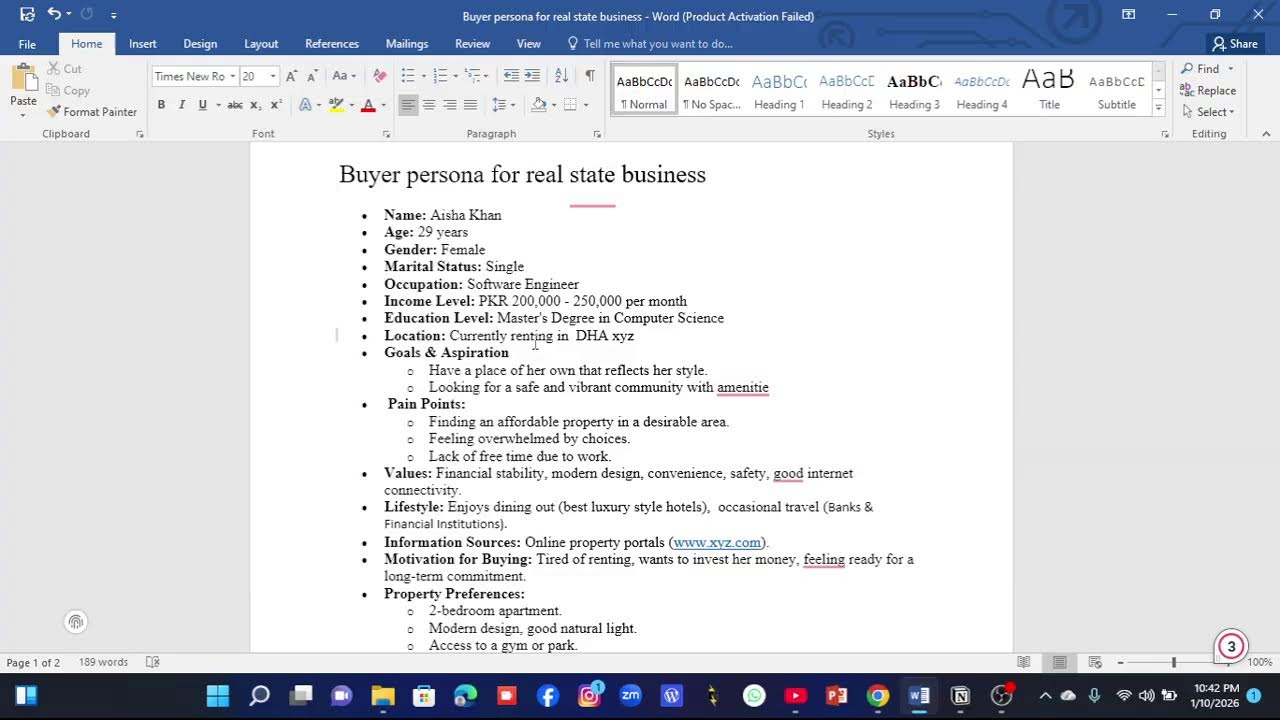This screenshot has height=720, width=1280.
Task: Expand the Numbering list dropdown arrow
Action: (x=455, y=76)
